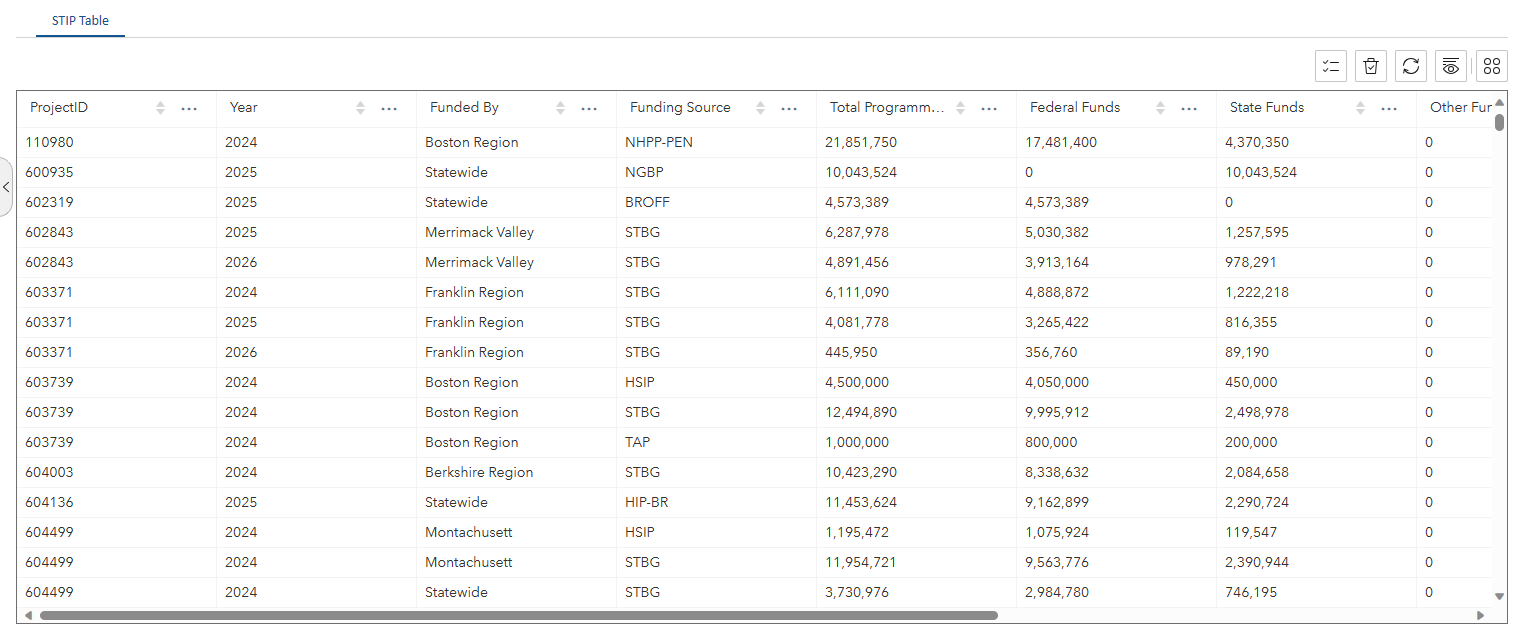The width and height of the screenshot is (1518, 639).
Task: Sort the Year column ascending
Action: (358, 107)
